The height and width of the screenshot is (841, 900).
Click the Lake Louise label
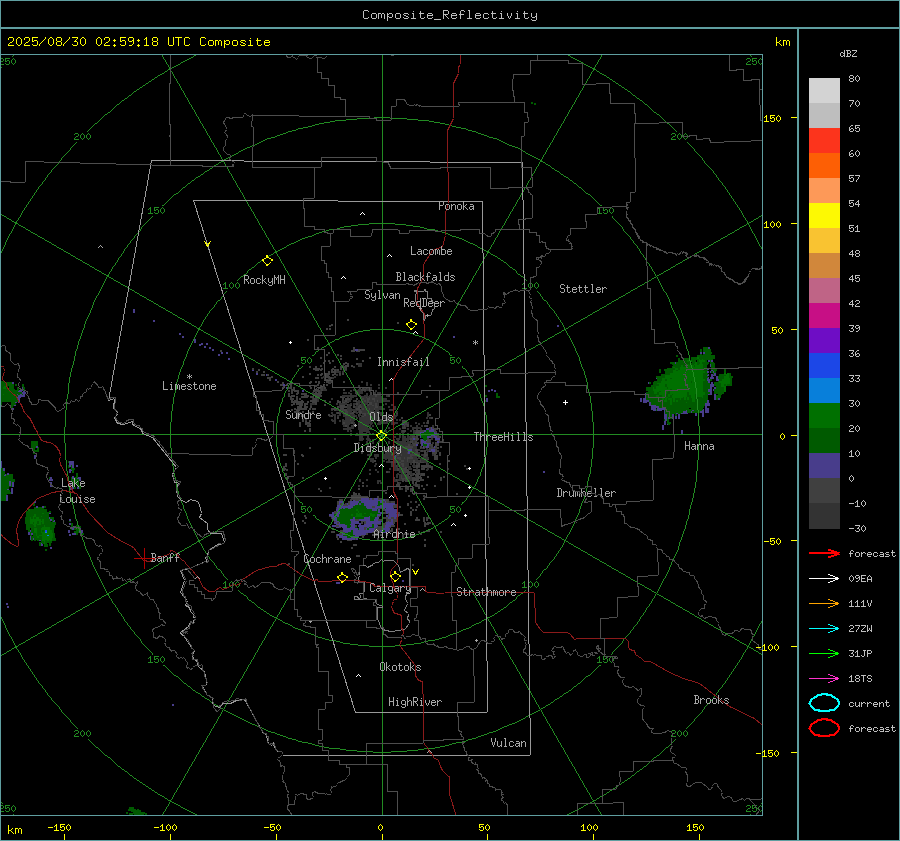[77, 491]
